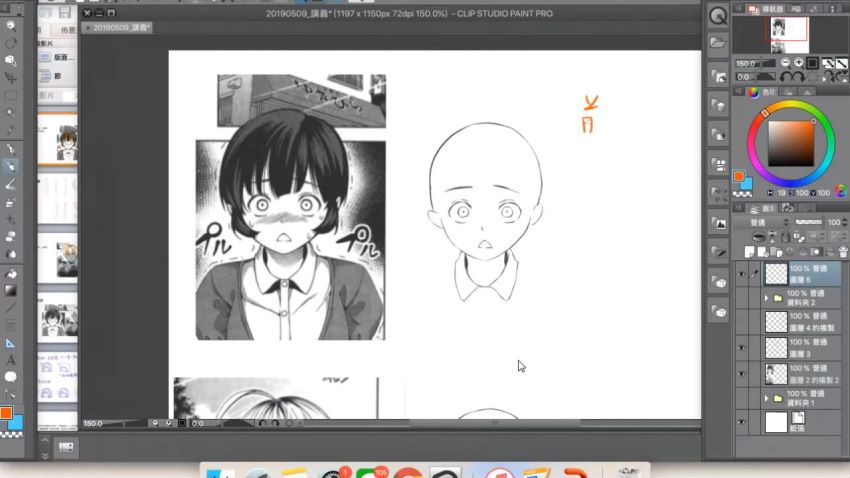The image size is (850, 478).
Task: Select the Rotate view tool
Action: pos(10,43)
